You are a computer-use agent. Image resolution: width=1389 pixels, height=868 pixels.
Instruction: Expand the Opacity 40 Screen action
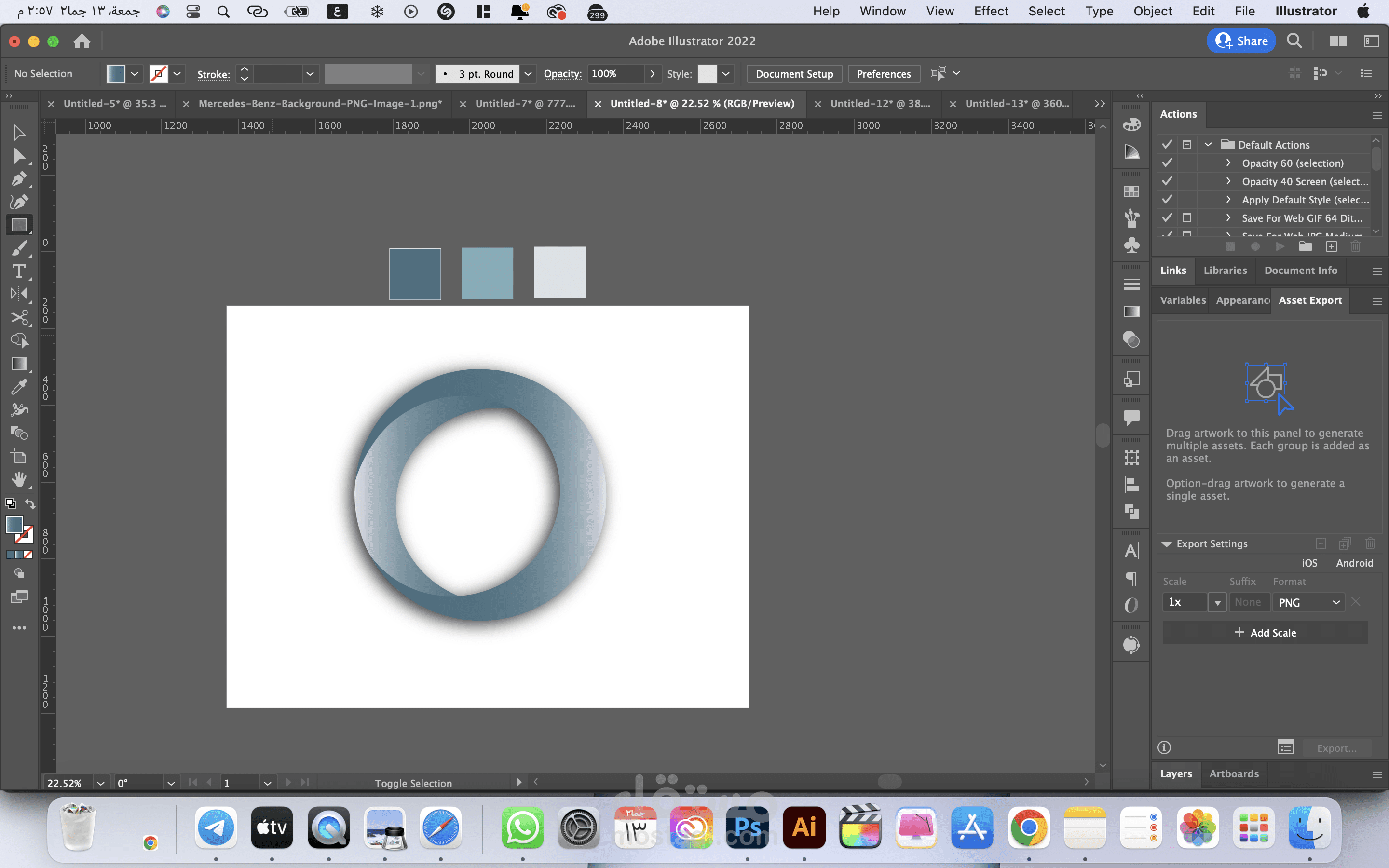pos(1228,181)
